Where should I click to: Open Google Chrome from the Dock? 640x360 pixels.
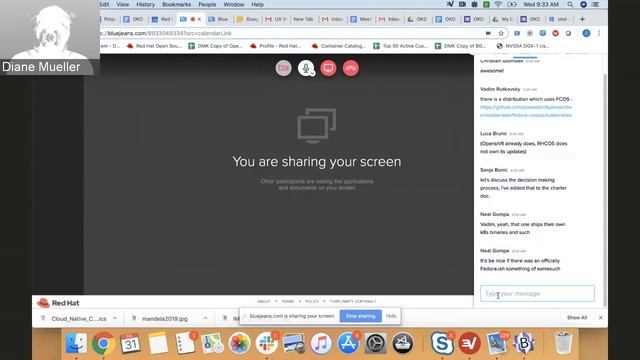coord(103,343)
